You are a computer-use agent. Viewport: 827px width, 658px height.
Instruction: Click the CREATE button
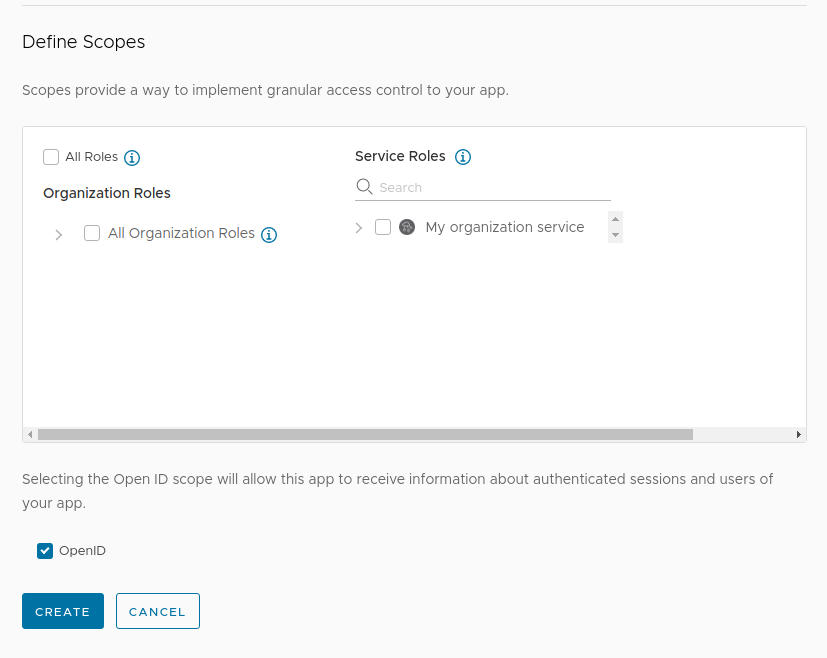[62, 611]
